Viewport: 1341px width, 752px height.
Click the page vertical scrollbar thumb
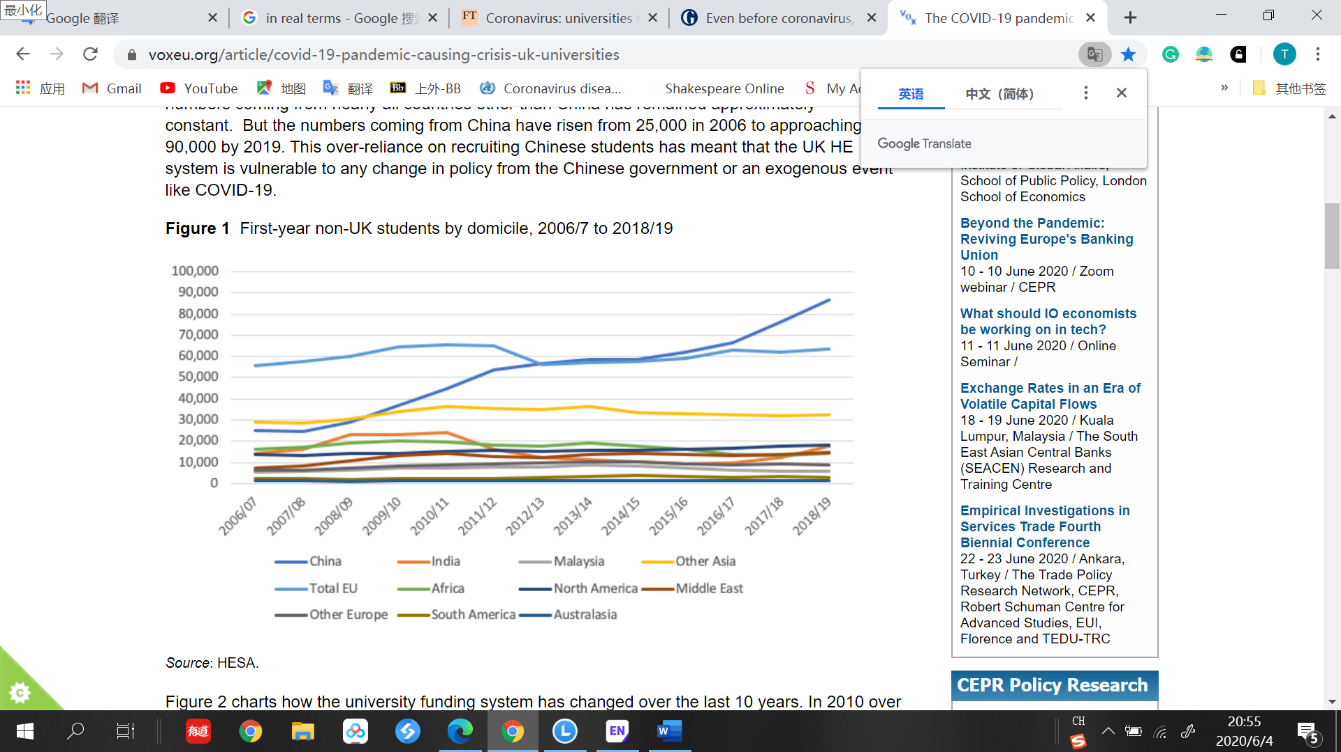tap(1332, 235)
